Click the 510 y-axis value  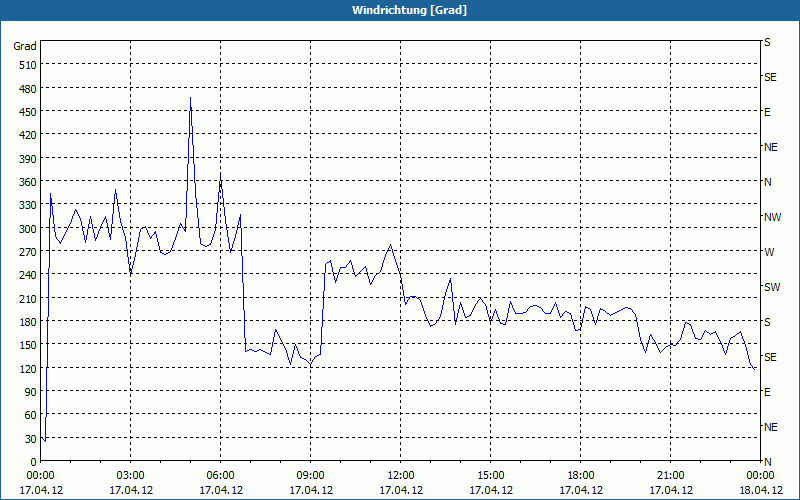tap(28, 65)
